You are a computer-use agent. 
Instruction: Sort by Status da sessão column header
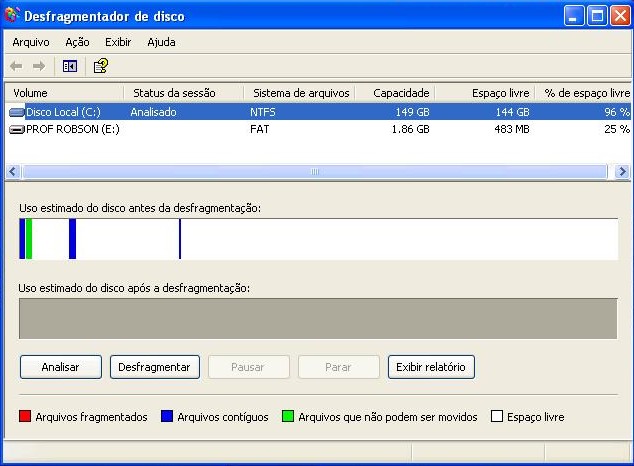(184, 93)
